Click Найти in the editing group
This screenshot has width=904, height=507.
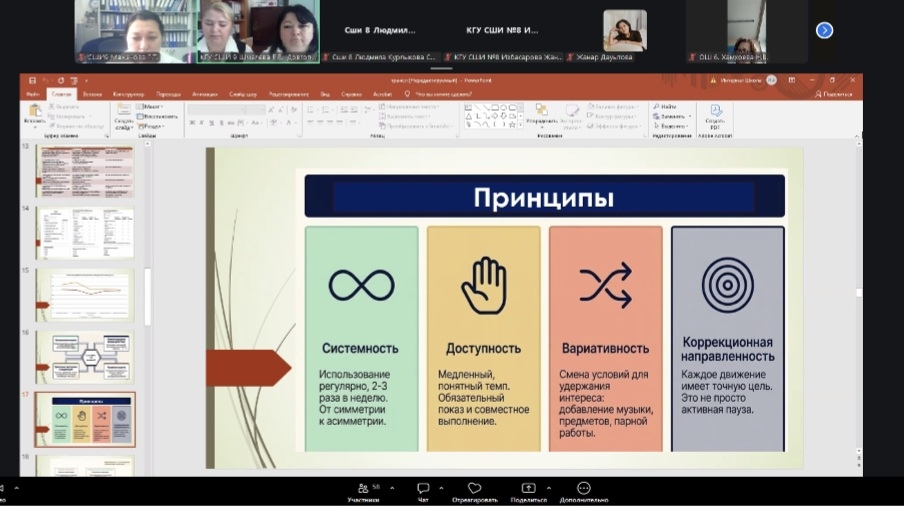pos(667,106)
